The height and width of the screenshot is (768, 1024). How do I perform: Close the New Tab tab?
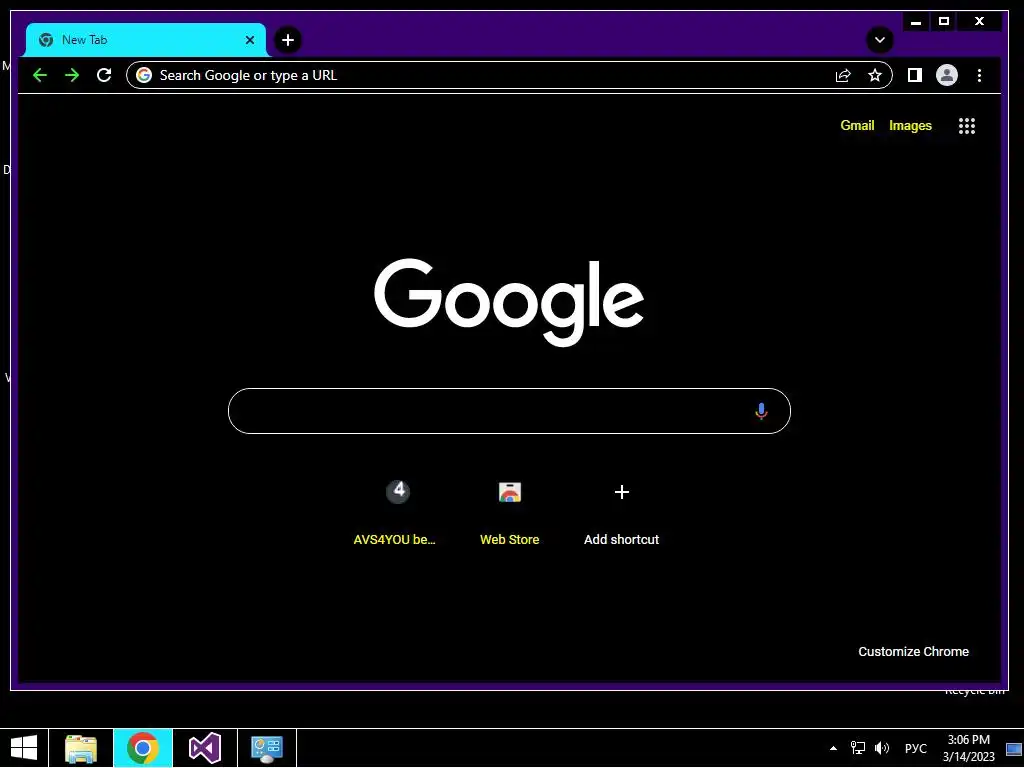[249, 40]
